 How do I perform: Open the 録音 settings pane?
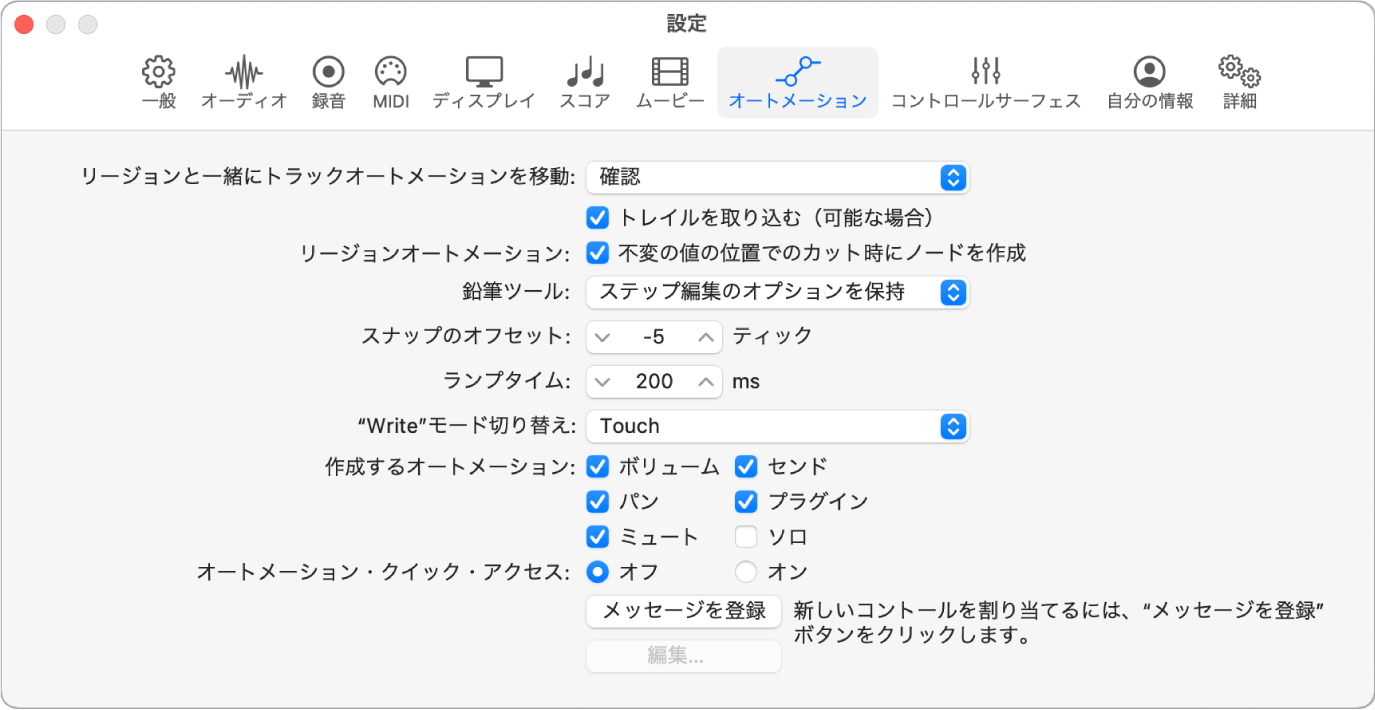(328, 80)
